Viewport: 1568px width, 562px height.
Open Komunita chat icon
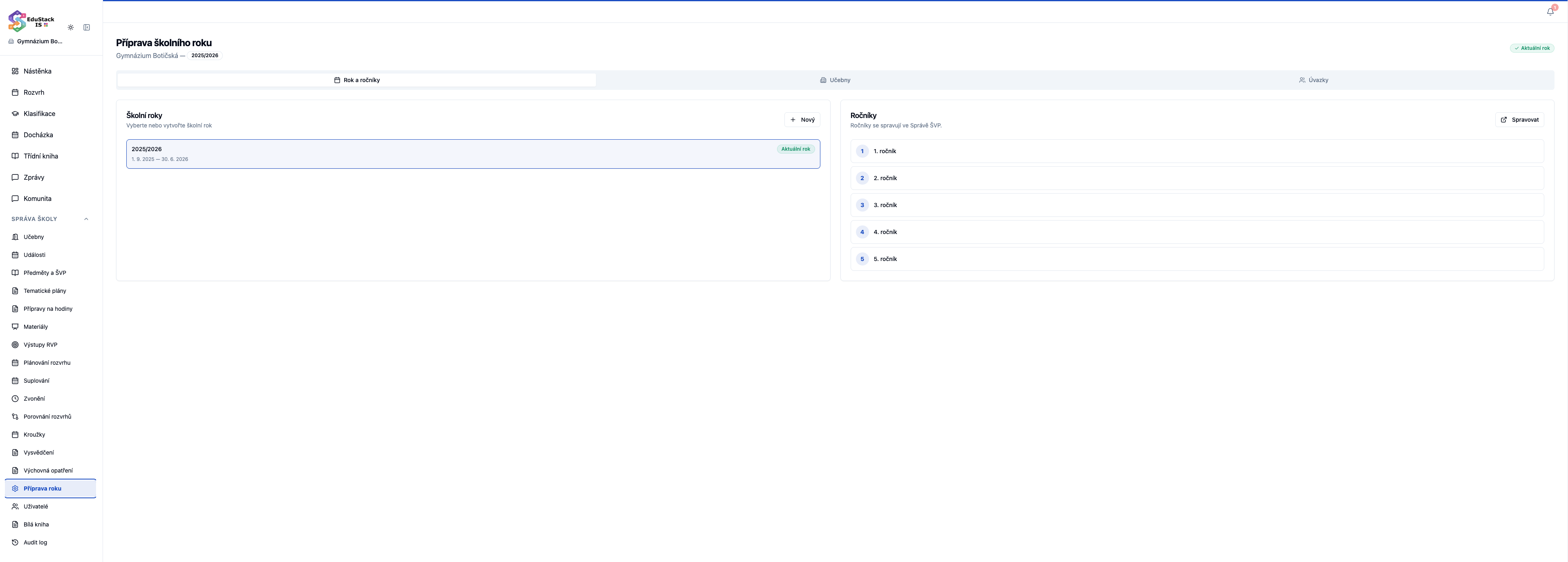click(x=15, y=199)
